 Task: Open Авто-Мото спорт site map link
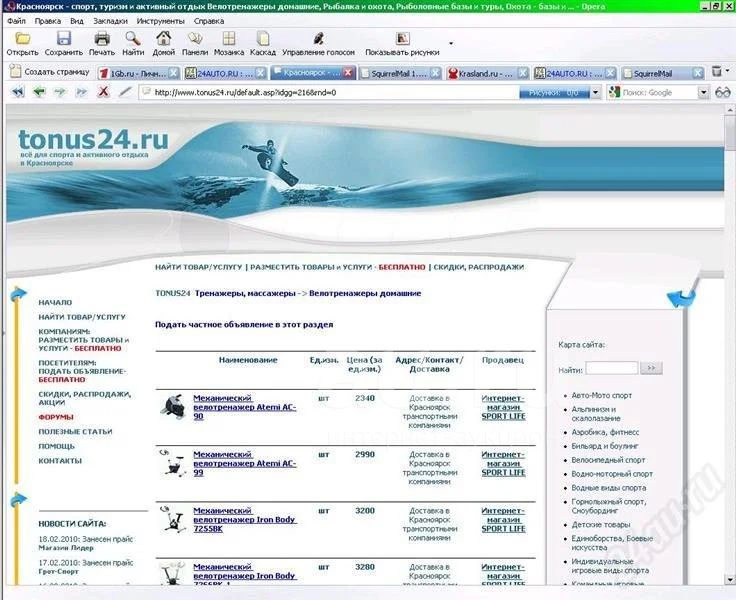601,395
